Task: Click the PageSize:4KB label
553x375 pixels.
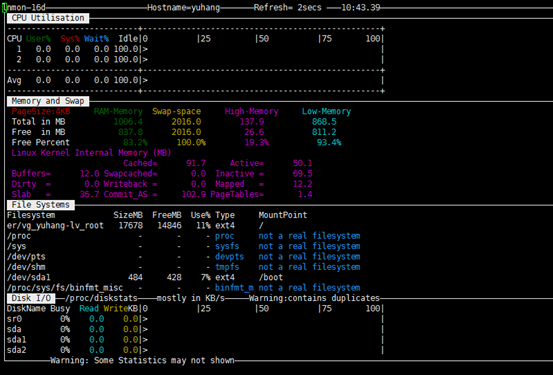Action: pos(41,111)
